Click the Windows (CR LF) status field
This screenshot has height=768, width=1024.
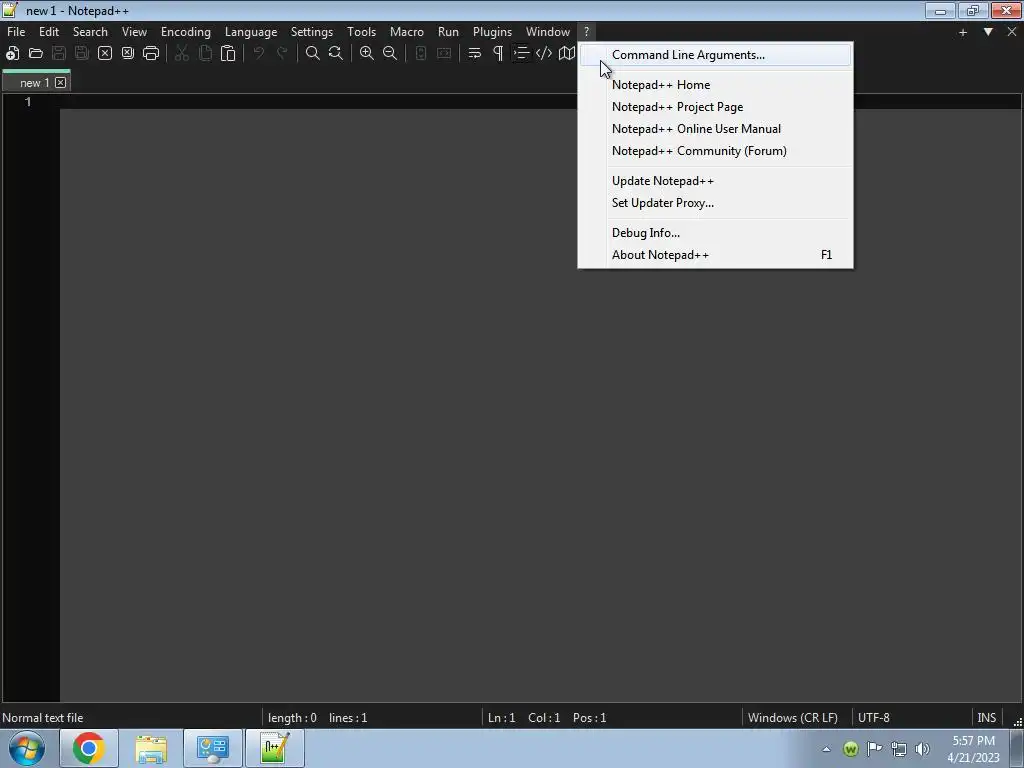click(x=793, y=718)
